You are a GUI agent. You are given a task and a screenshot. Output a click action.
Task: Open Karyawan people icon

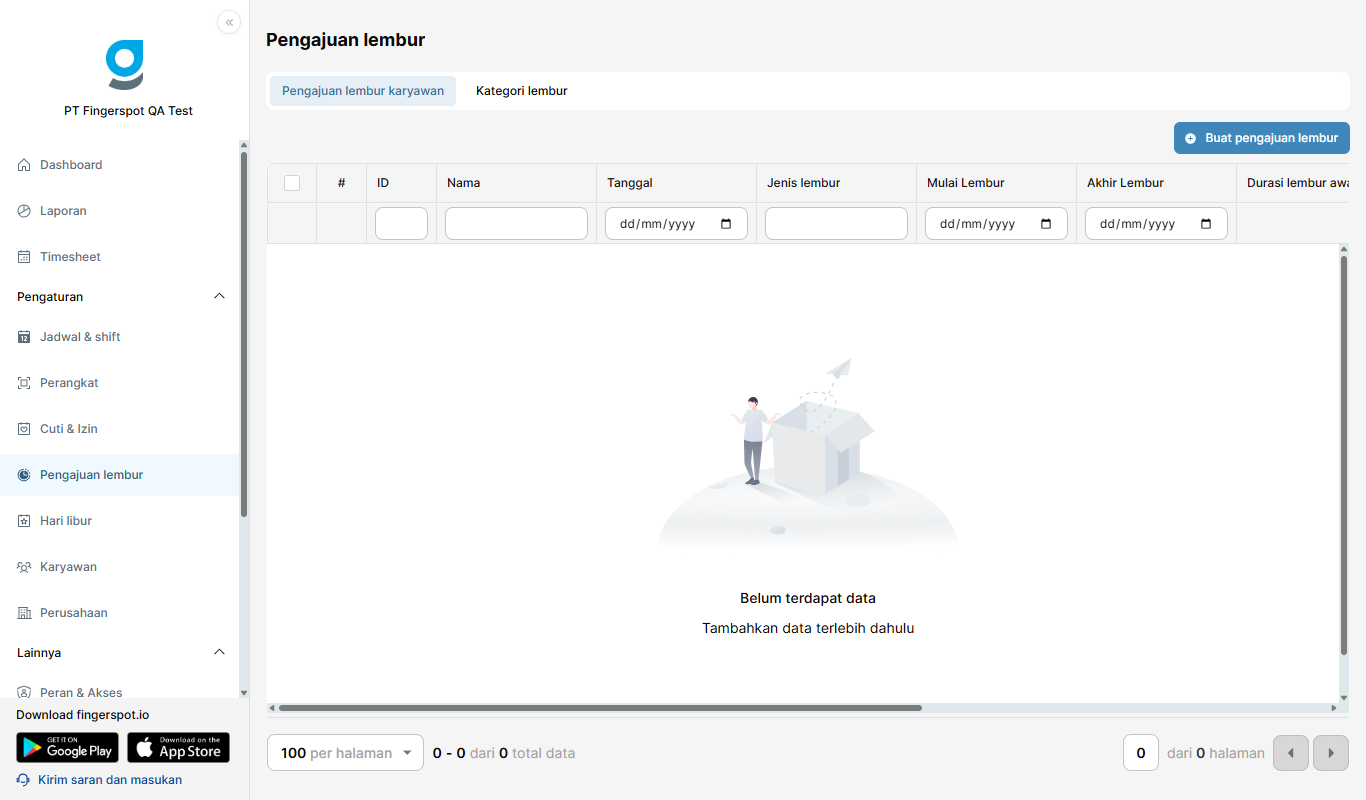click(24, 567)
